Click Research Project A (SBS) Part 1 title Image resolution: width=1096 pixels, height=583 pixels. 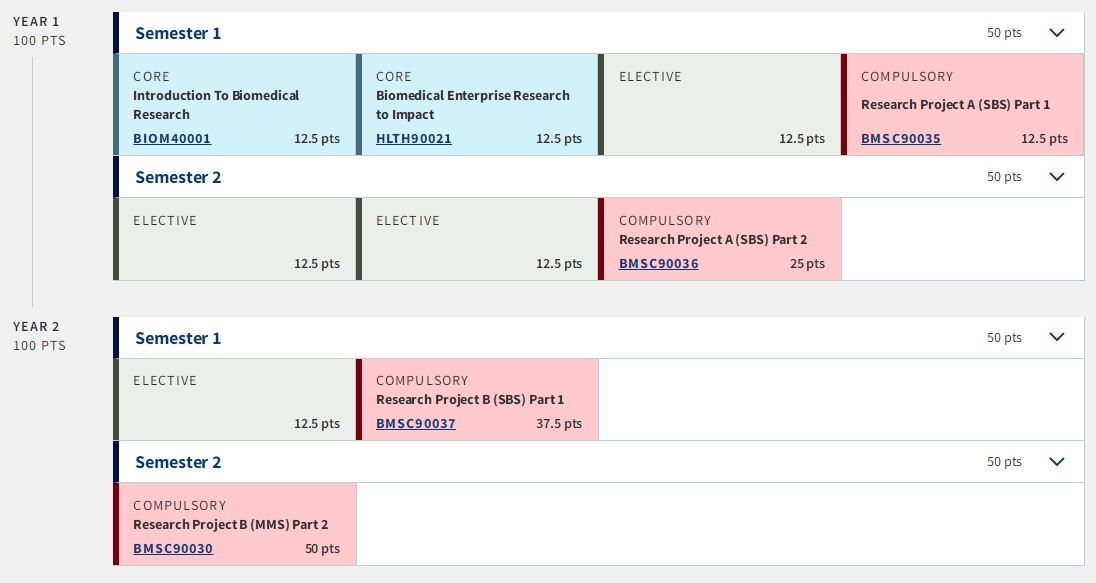[955, 105]
